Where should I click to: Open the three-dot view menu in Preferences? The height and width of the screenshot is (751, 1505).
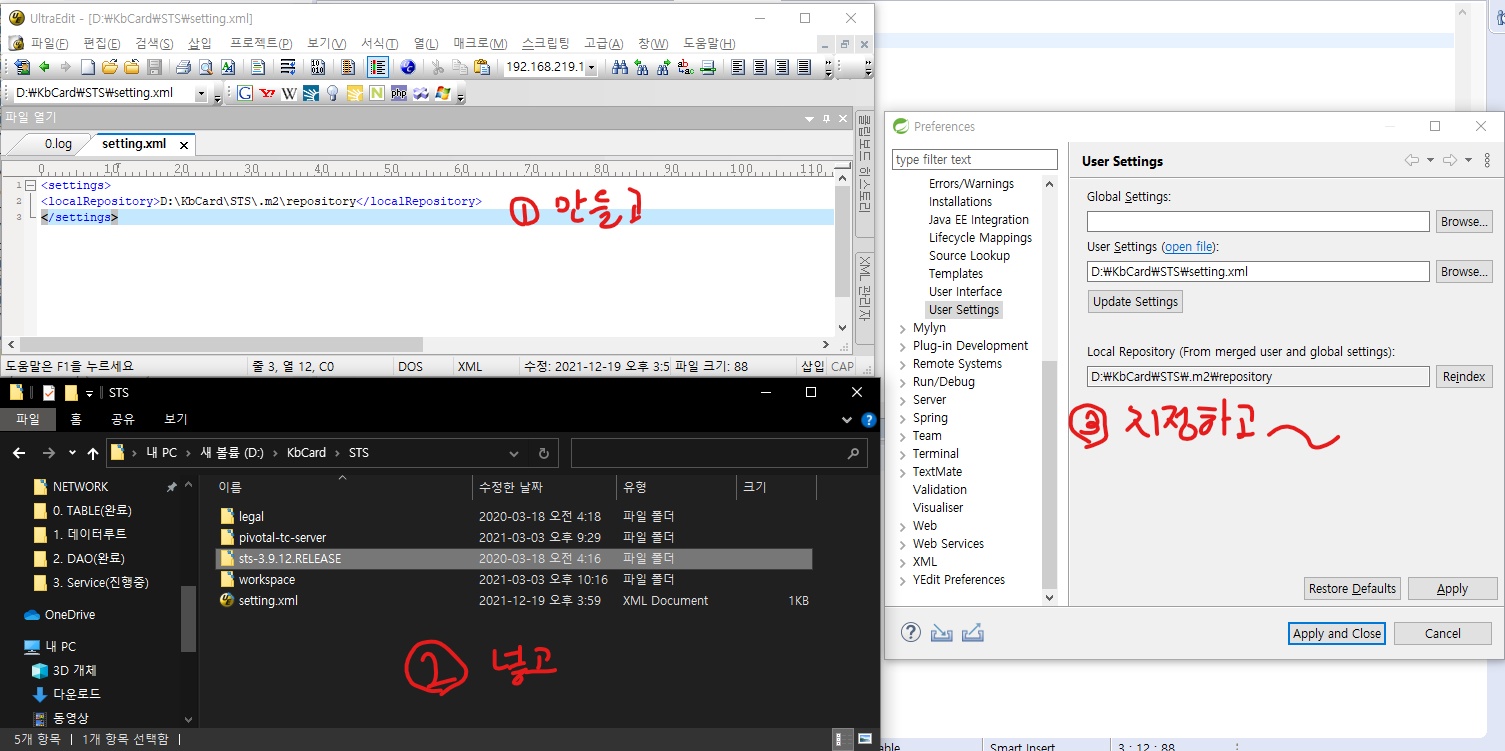tap(1487, 160)
